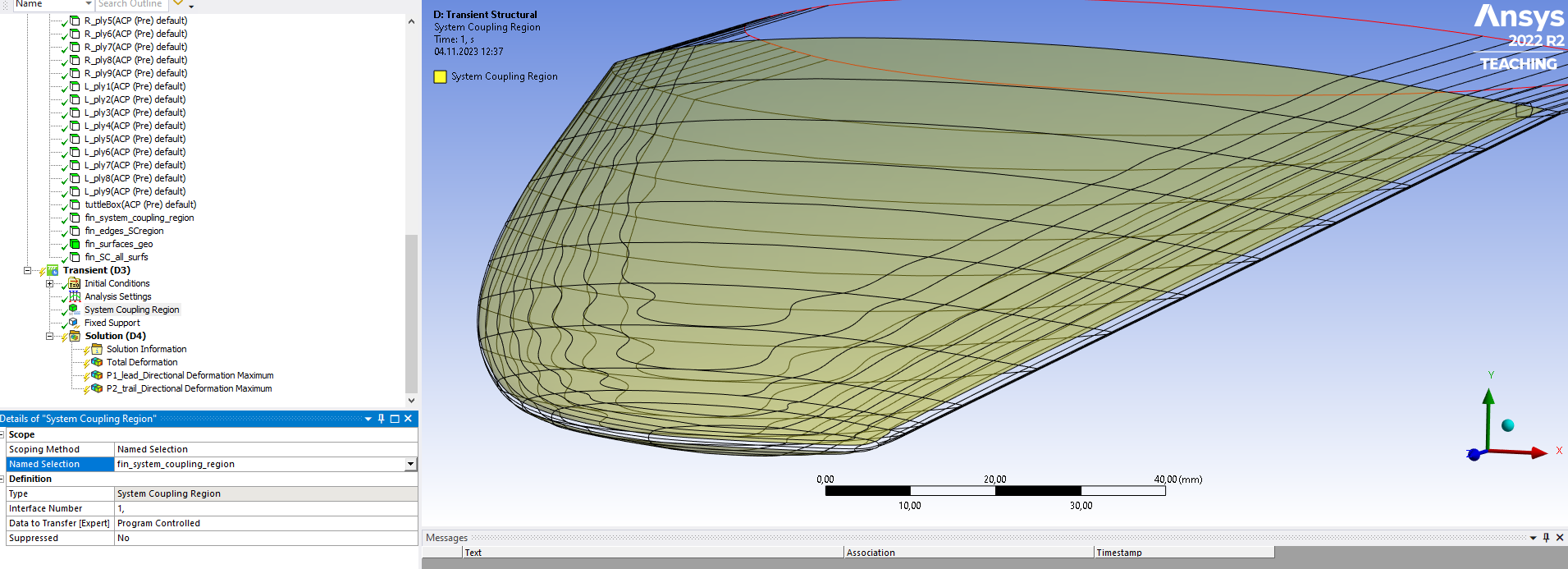This screenshot has width=1568, height=569.
Task: Click the outline scrollbar up arrow
Action: [x=411, y=21]
